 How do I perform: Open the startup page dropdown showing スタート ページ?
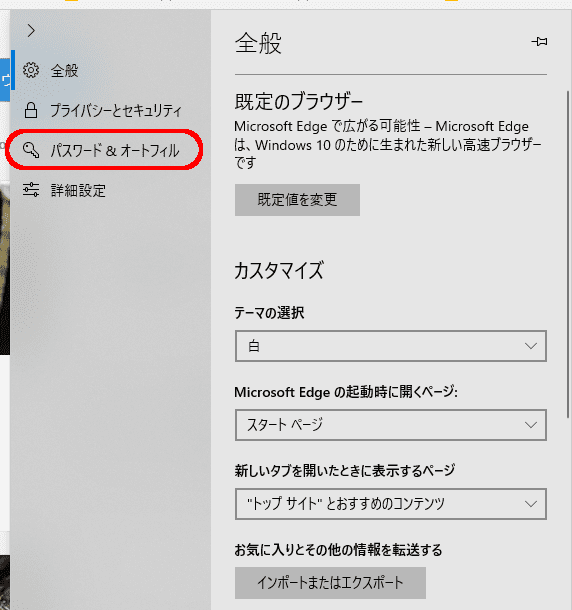[391, 424]
